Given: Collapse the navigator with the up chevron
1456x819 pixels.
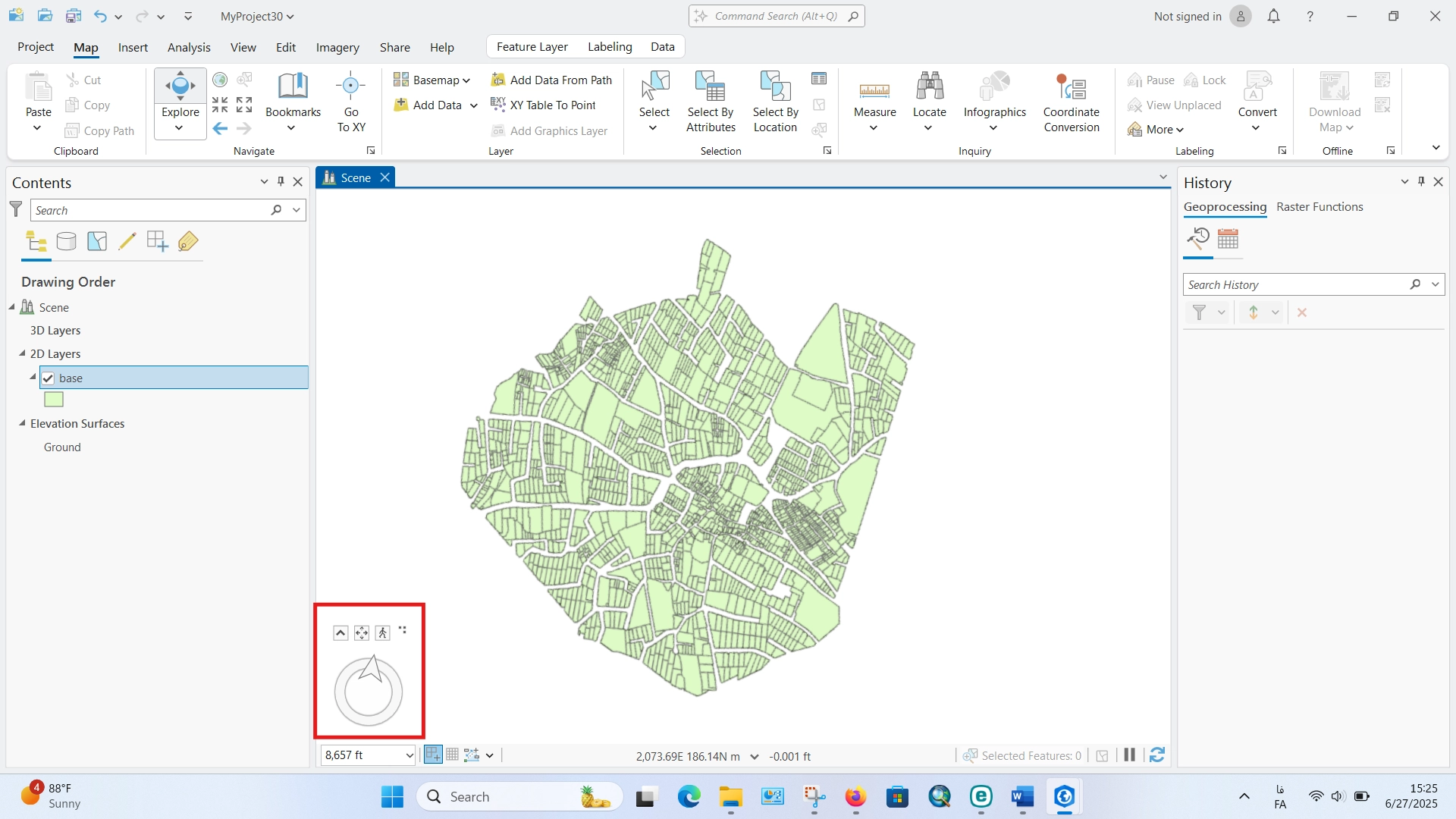Looking at the screenshot, I should (x=340, y=633).
